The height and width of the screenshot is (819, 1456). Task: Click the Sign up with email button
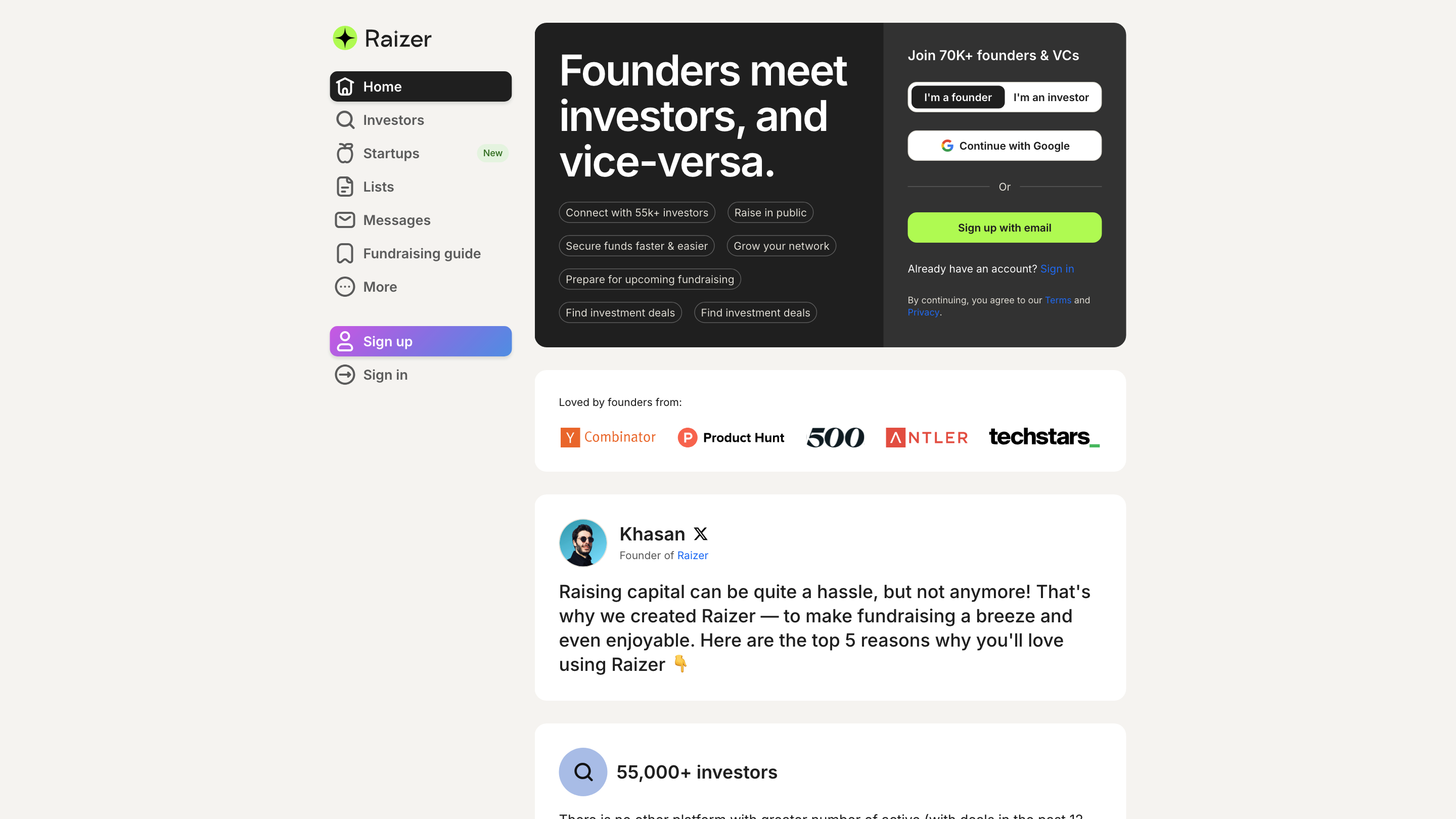1005,227
